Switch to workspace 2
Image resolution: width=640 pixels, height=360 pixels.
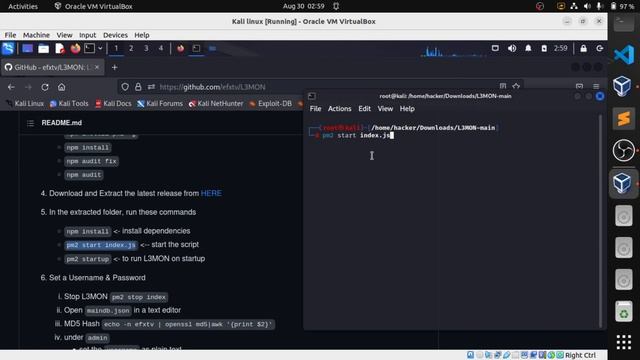(x=131, y=49)
